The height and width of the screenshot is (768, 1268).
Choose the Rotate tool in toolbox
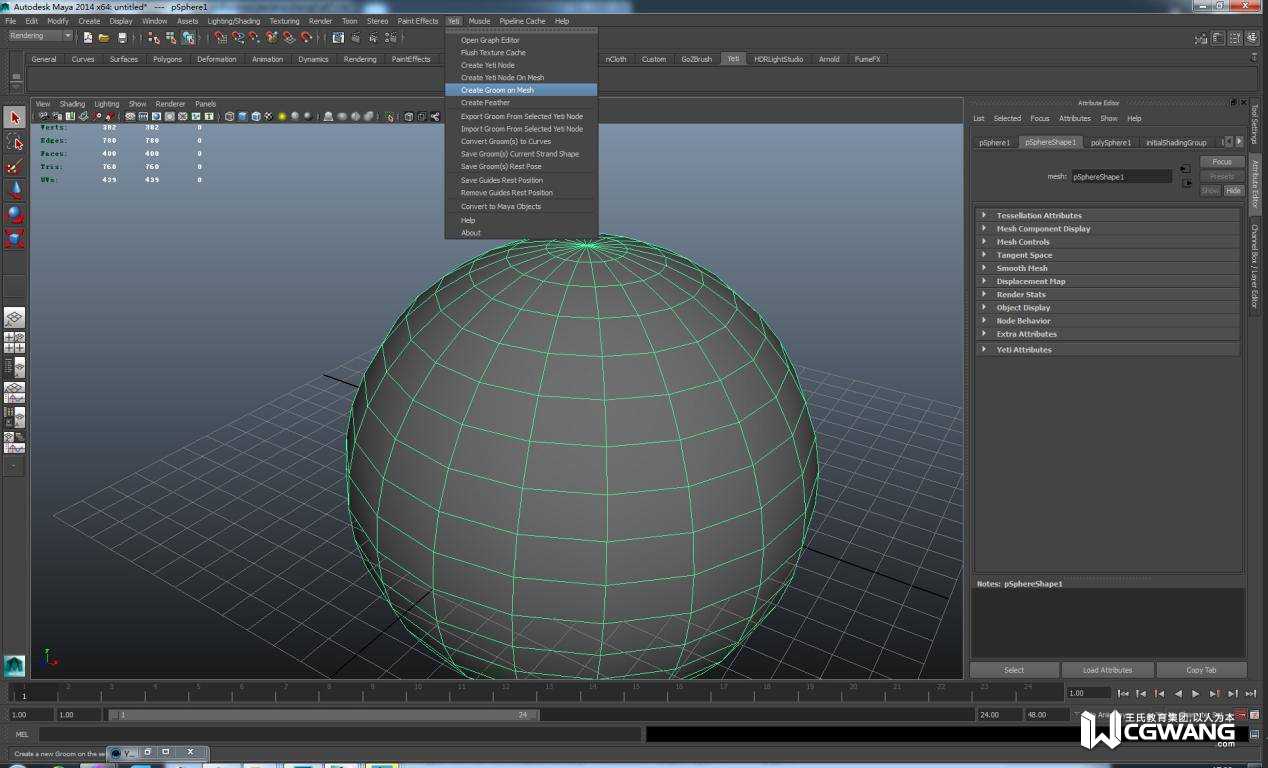coord(14,214)
